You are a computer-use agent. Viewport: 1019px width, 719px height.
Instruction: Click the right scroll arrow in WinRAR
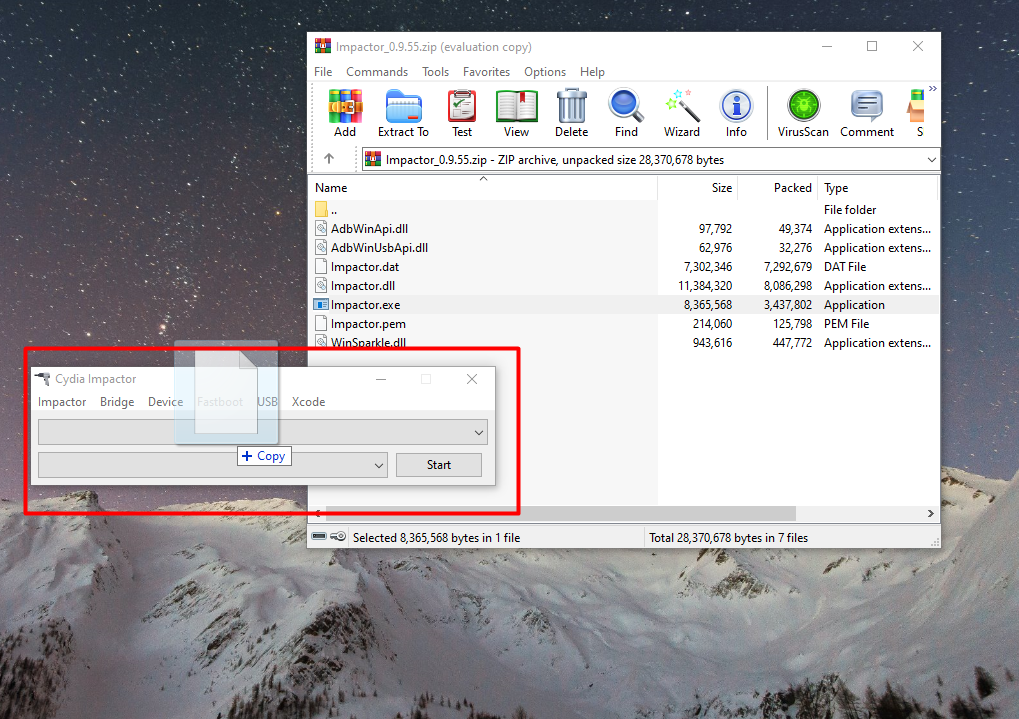[931, 514]
